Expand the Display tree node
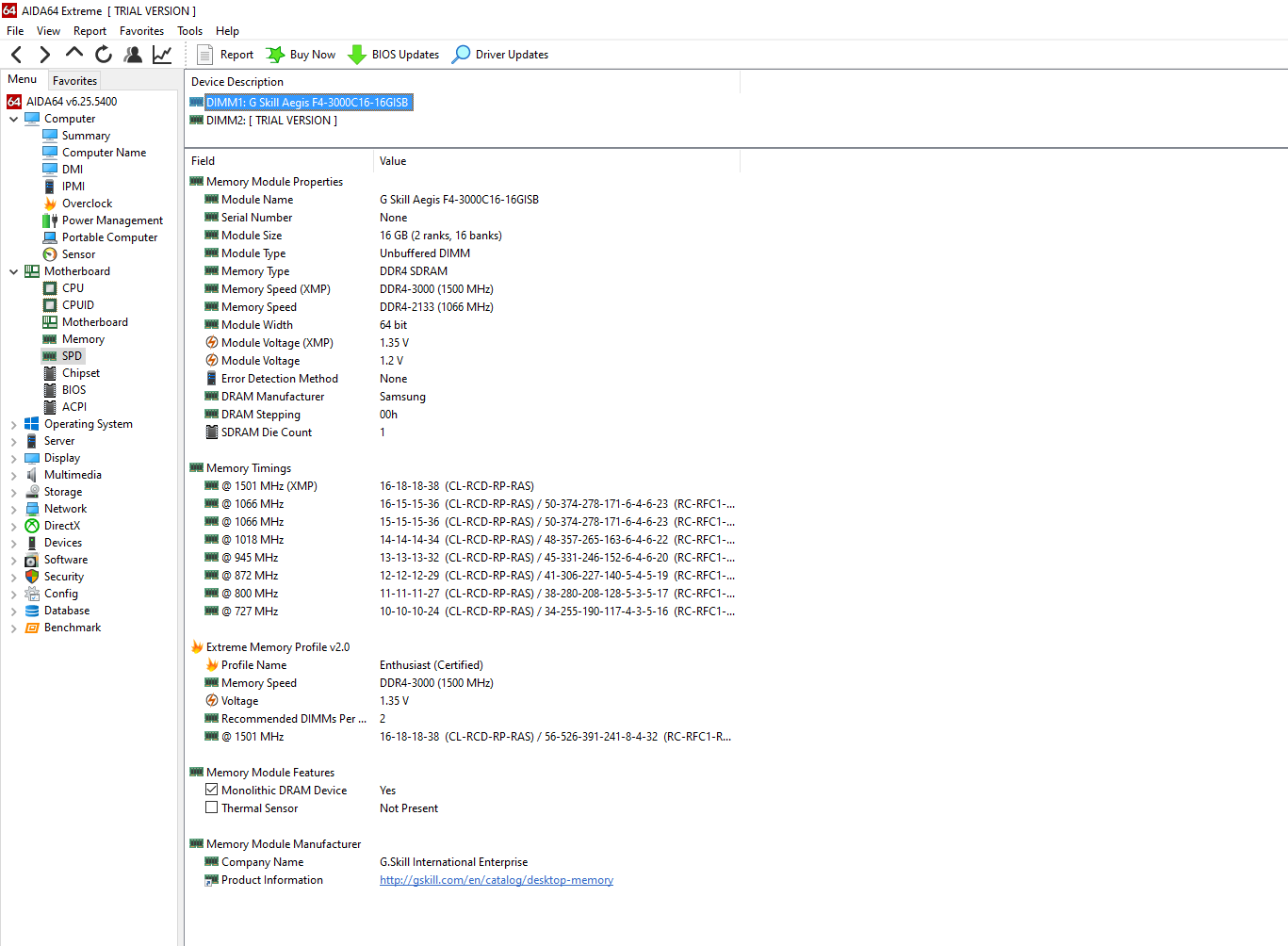This screenshot has width=1288, height=946. (x=13, y=458)
